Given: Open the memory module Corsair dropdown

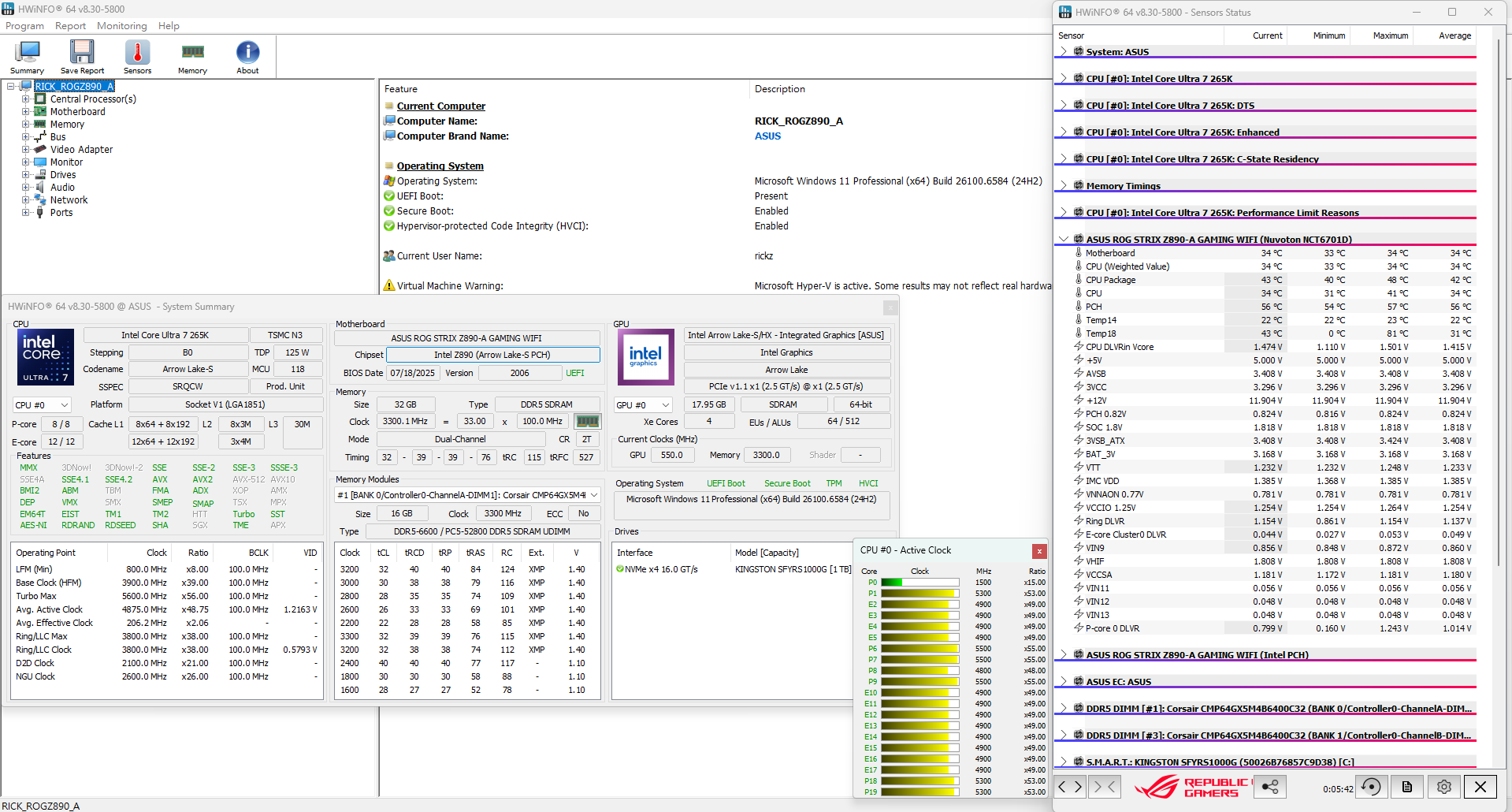Looking at the screenshot, I should point(468,495).
